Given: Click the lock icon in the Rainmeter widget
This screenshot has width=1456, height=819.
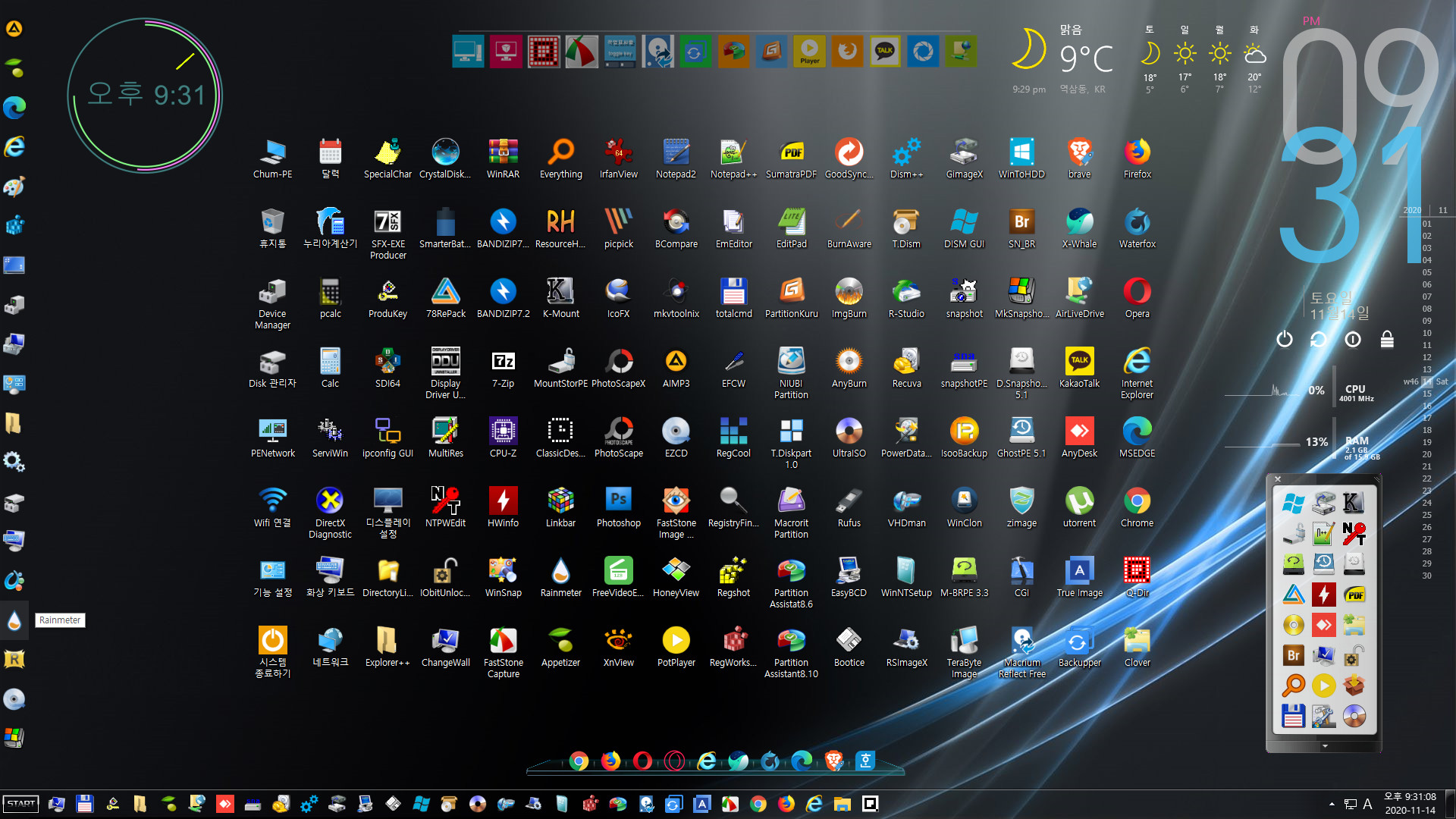Looking at the screenshot, I should pyautogui.click(x=1387, y=339).
